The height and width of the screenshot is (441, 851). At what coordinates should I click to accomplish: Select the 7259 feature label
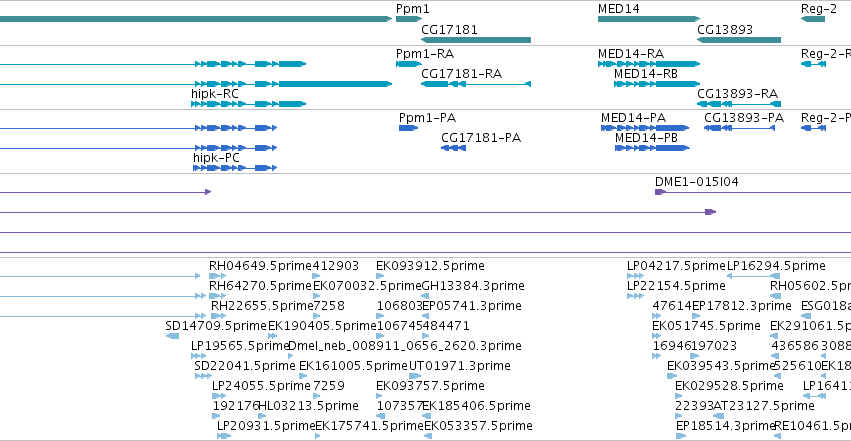click(x=329, y=386)
